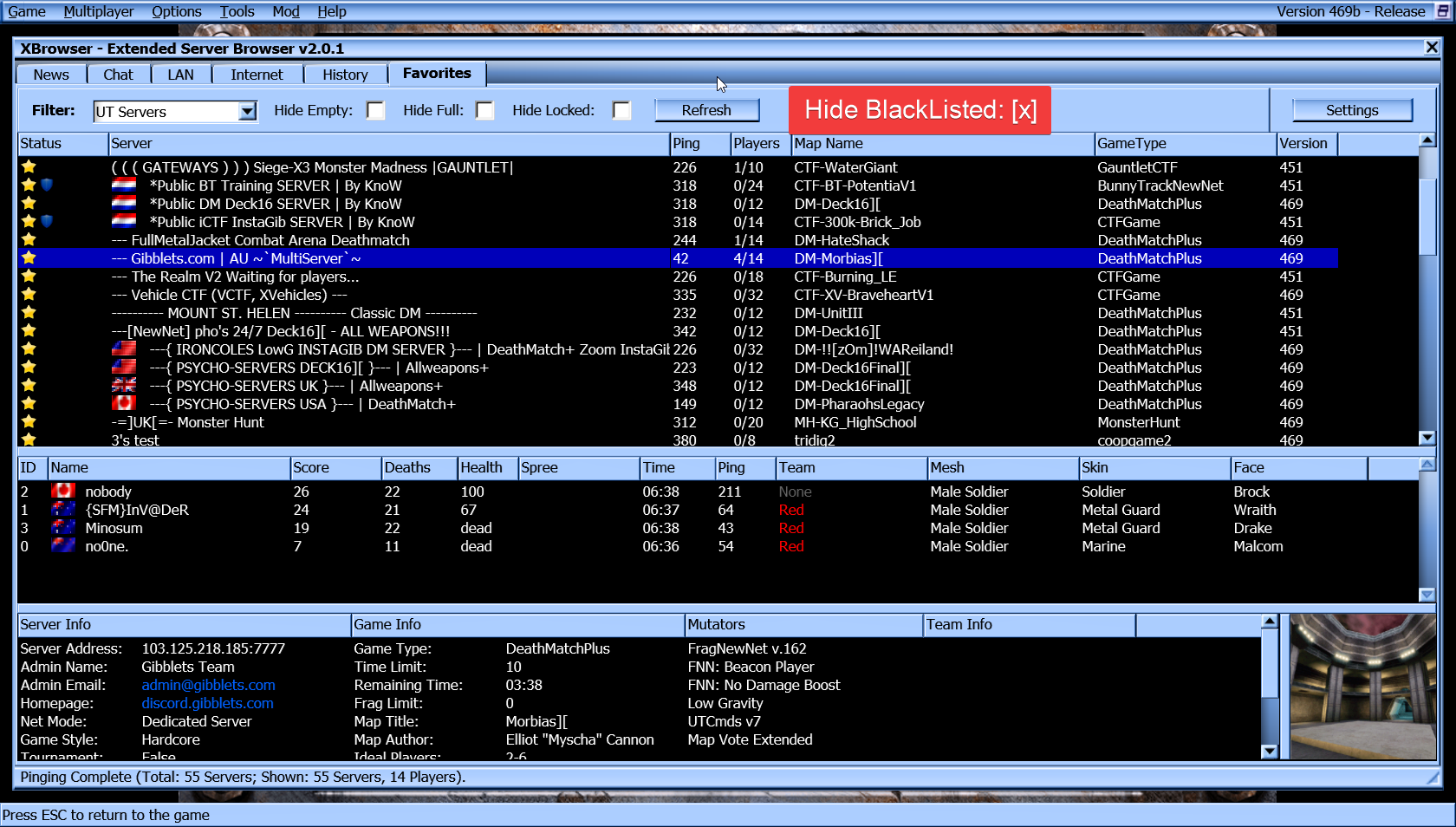Open the Settings button
The width and height of the screenshot is (1456, 827).
pyautogui.click(x=1352, y=110)
